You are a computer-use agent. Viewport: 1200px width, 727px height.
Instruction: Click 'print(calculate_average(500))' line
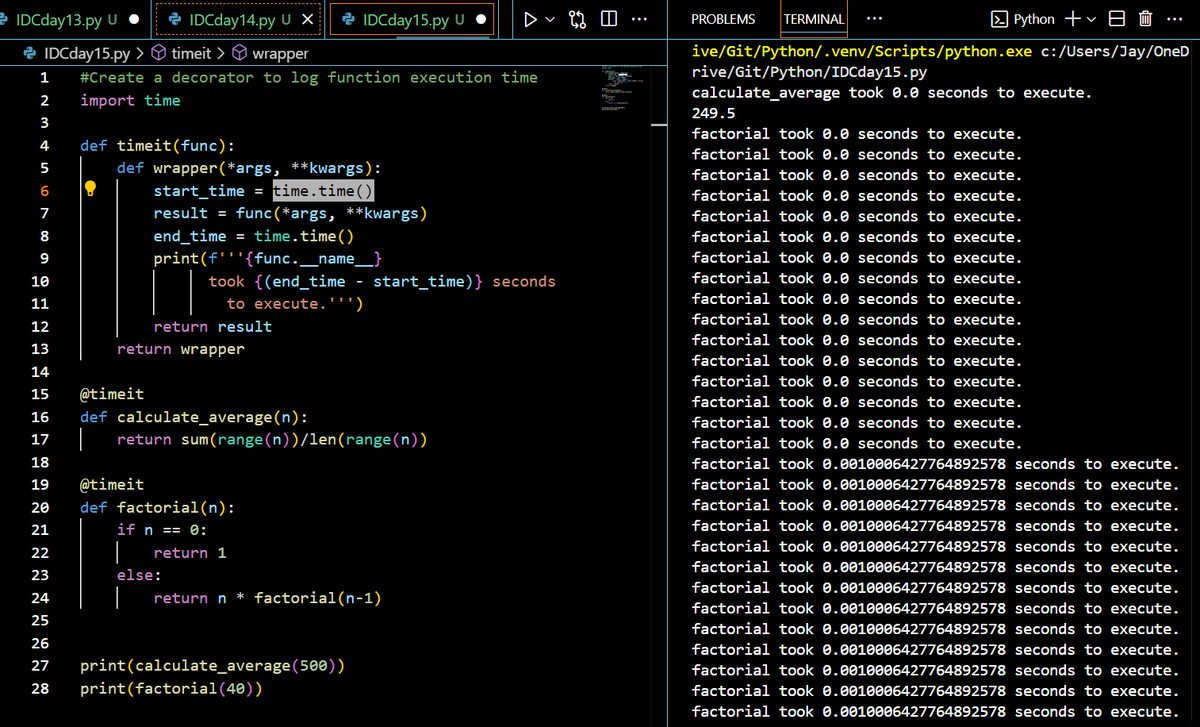[x=213, y=666]
